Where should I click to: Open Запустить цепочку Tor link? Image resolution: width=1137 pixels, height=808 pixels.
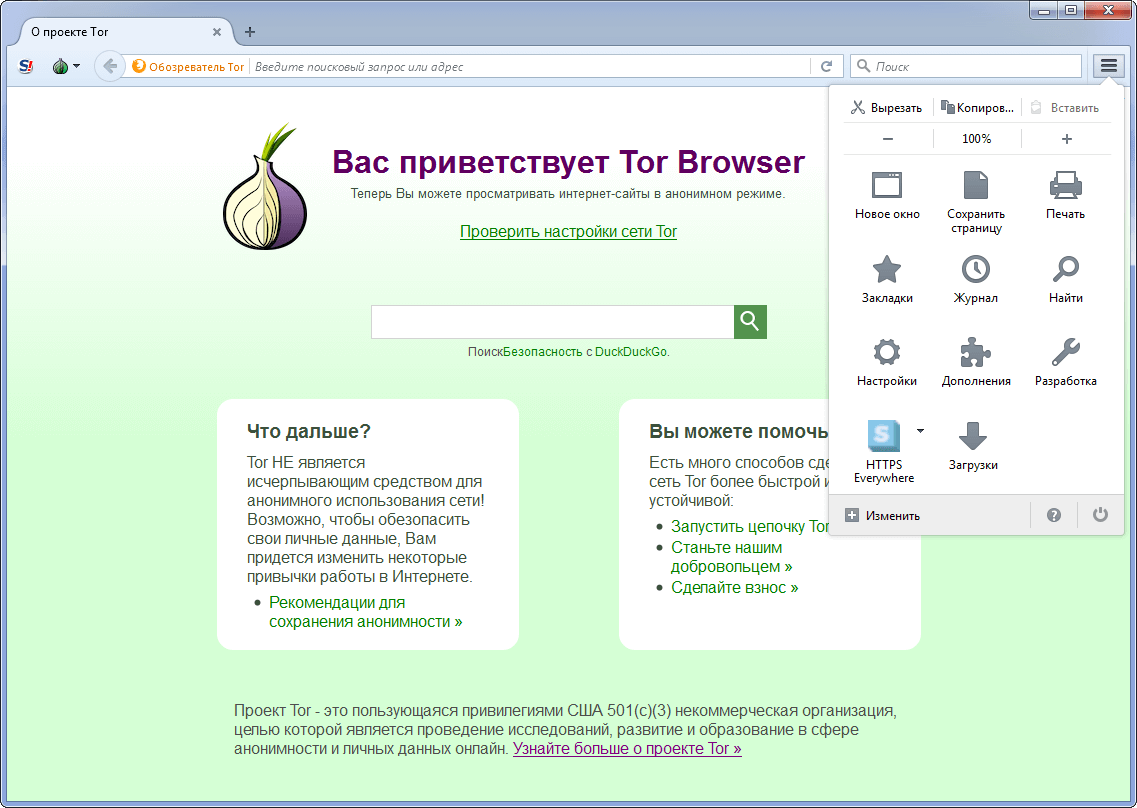point(750,527)
